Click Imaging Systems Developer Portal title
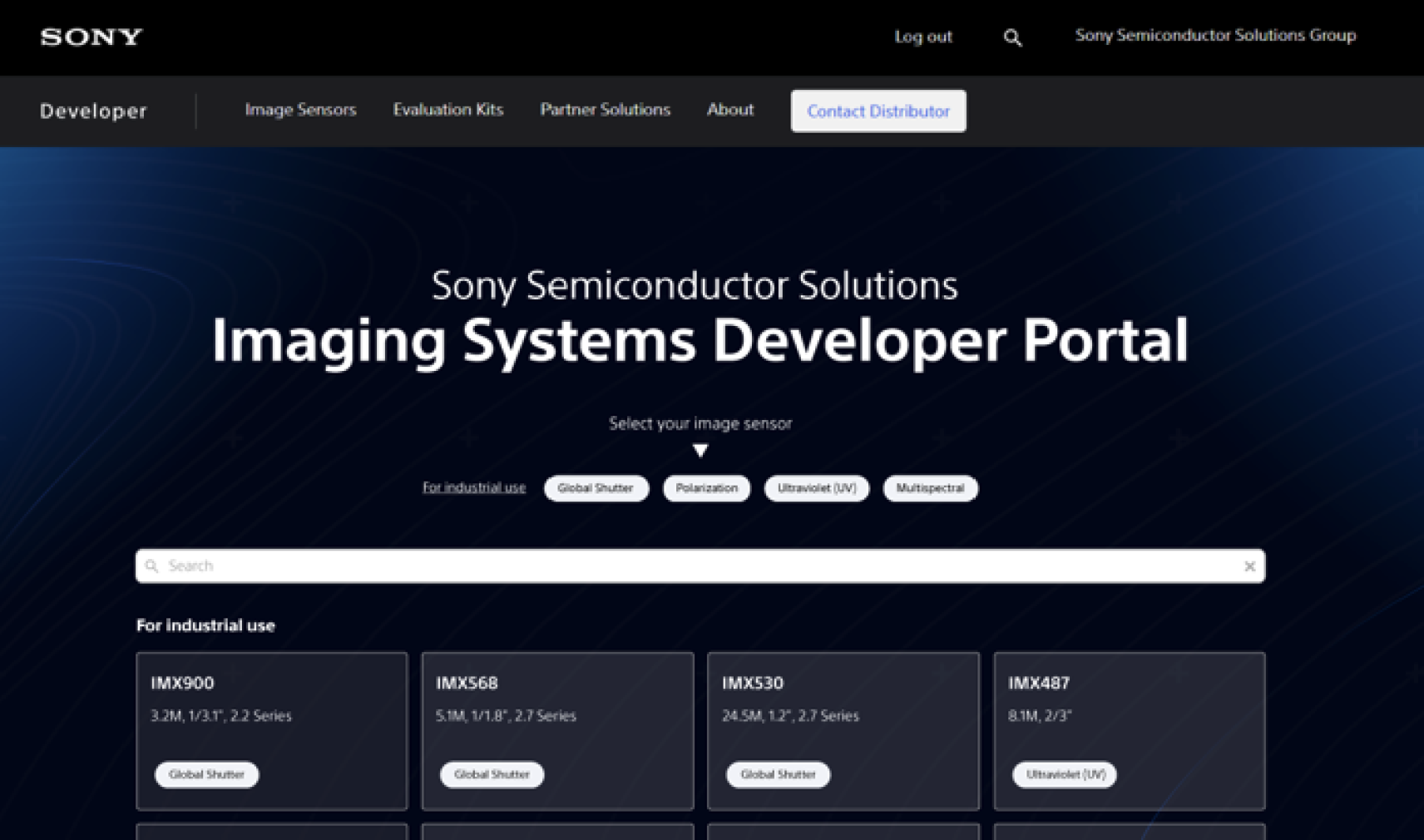Image resolution: width=1424 pixels, height=840 pixels. (x=700, y=340)
